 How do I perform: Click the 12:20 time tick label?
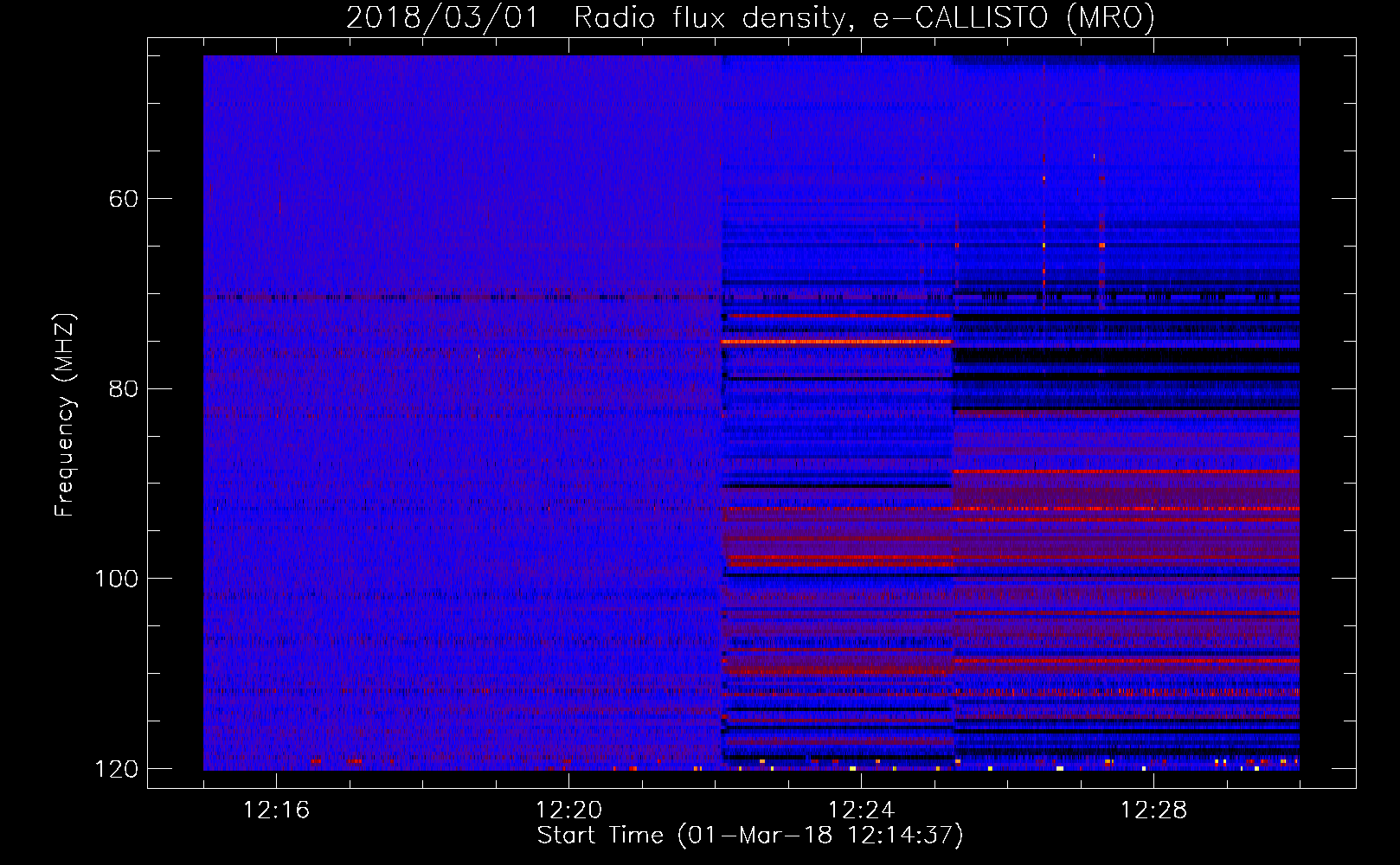point(568,811)
